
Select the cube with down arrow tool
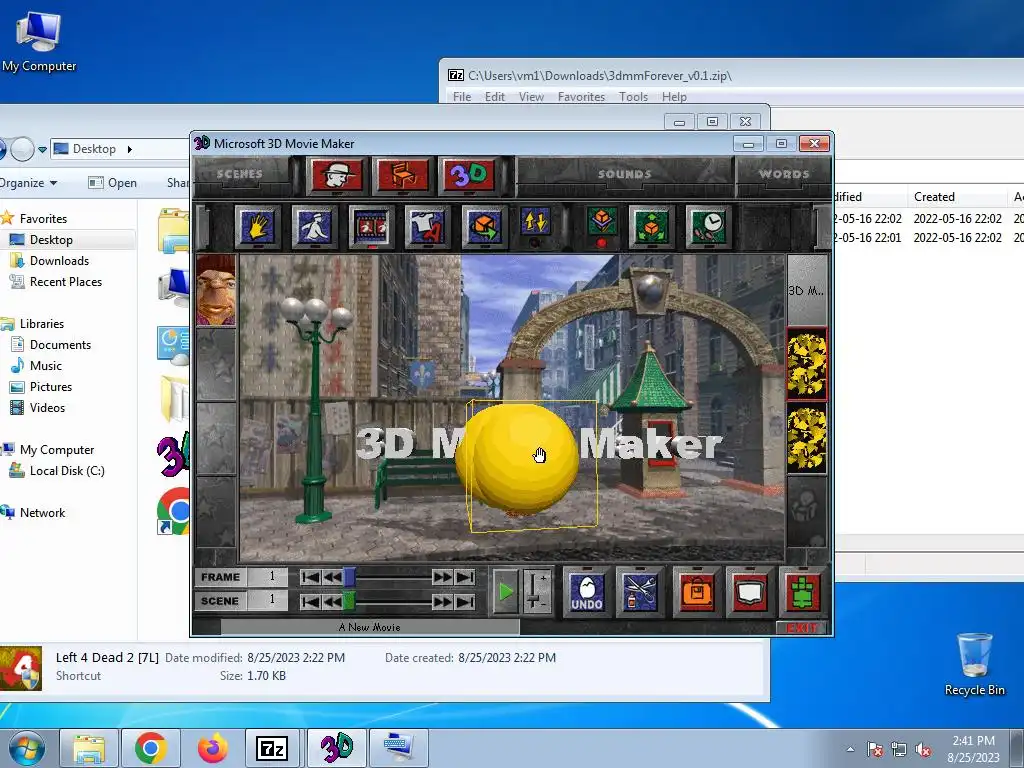[x=601, y=223]
